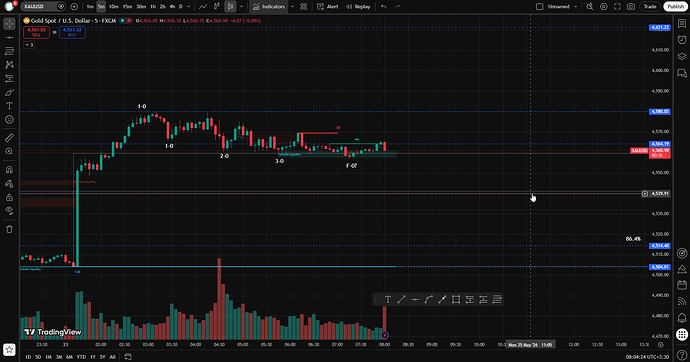This screenshot has height=362, width=690.
Task: Open the forecasting and measurement tools
Action: (9, 79)
